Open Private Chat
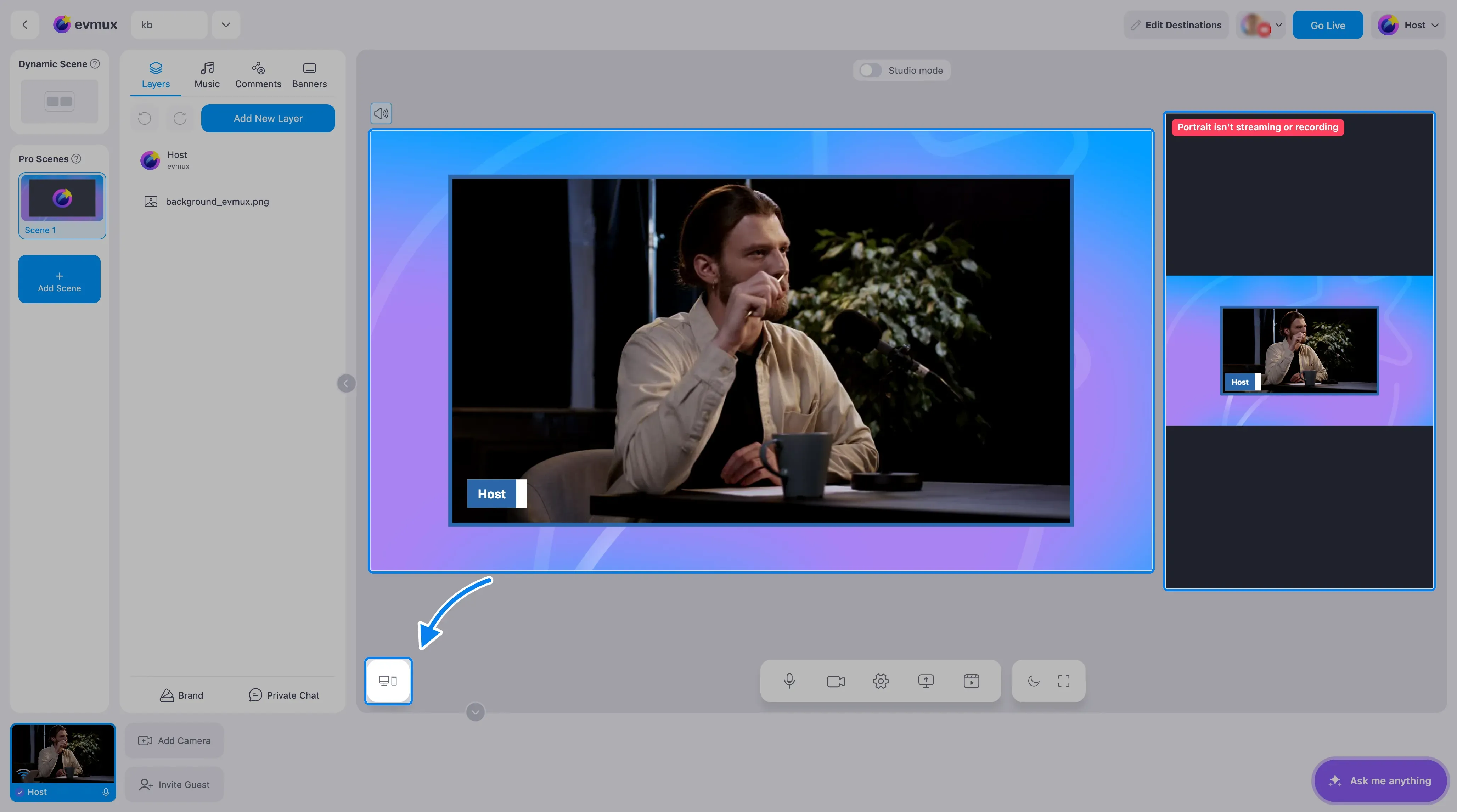This screenshot has height=812, width=1457. (x=284, y=695)
